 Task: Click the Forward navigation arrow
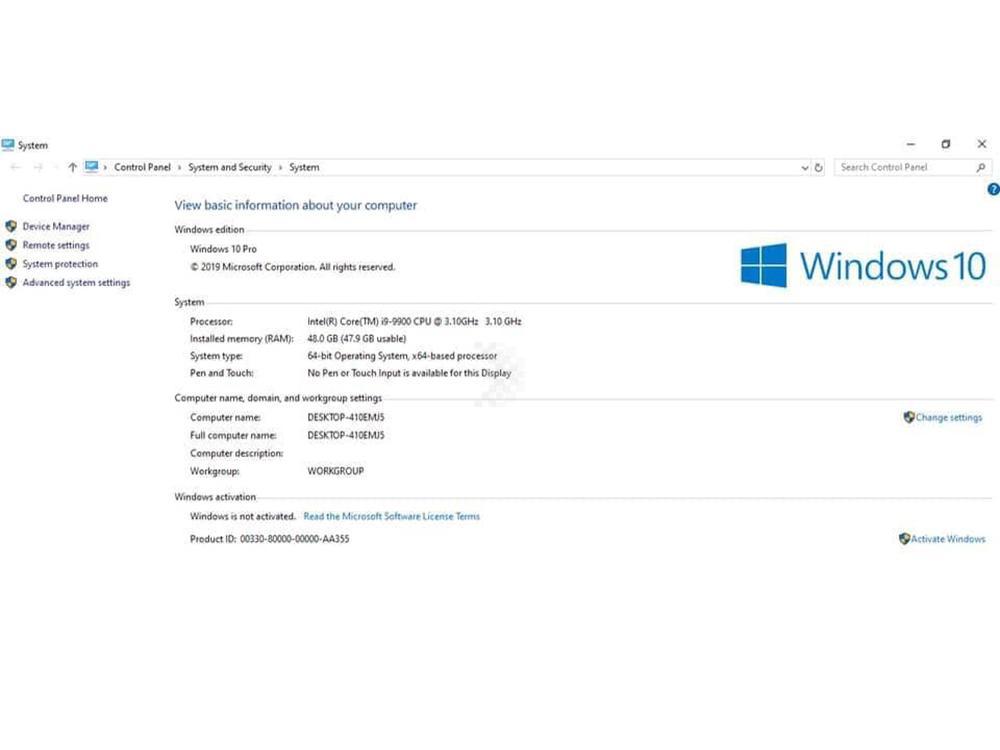point(38,168)
